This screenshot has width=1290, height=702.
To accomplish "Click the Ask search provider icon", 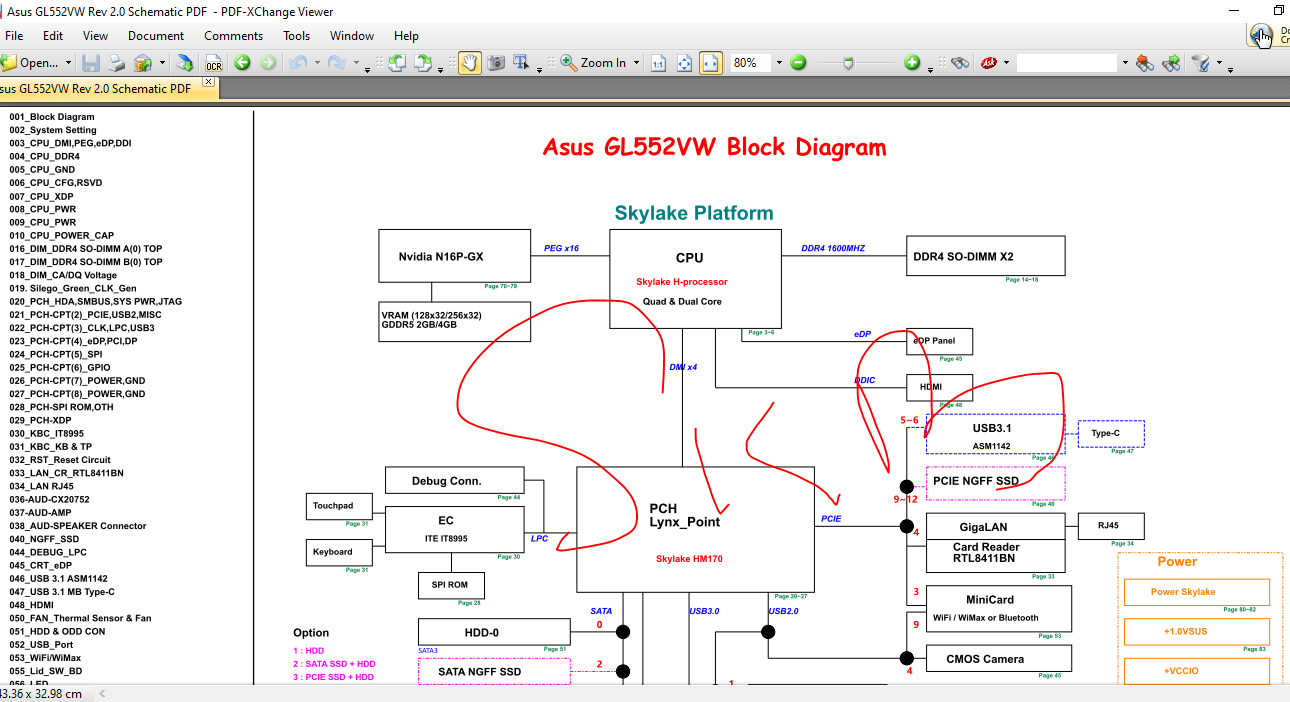I will point(989,62).
